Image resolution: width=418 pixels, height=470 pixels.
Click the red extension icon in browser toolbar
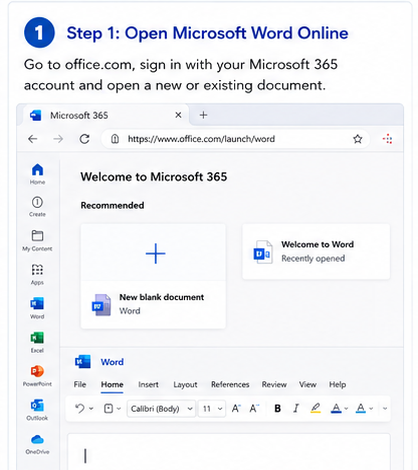(388, 139)
